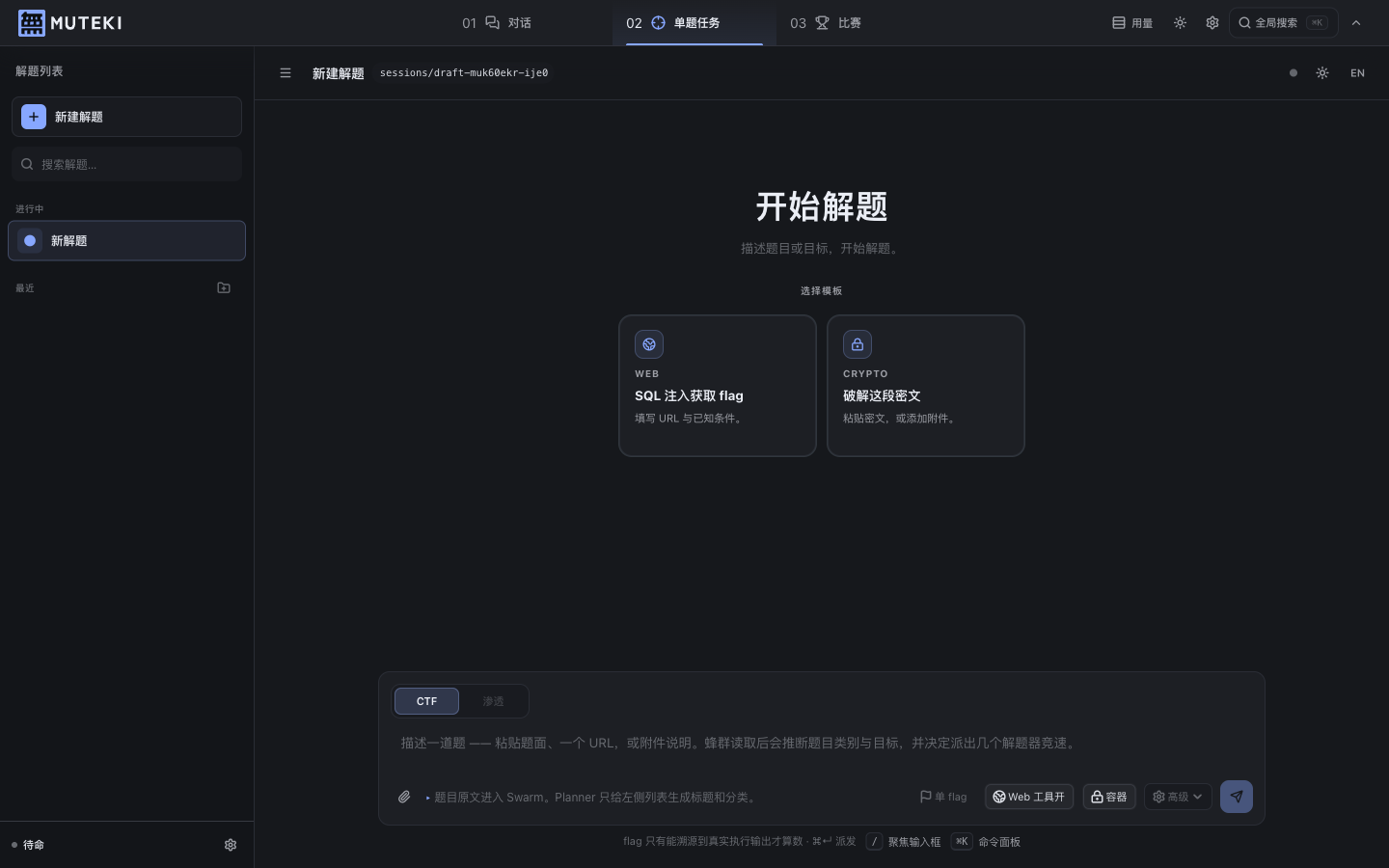The image size is (1389, 868).
Task: Attach a file with the paperclip icon
Action: [404, 797]
